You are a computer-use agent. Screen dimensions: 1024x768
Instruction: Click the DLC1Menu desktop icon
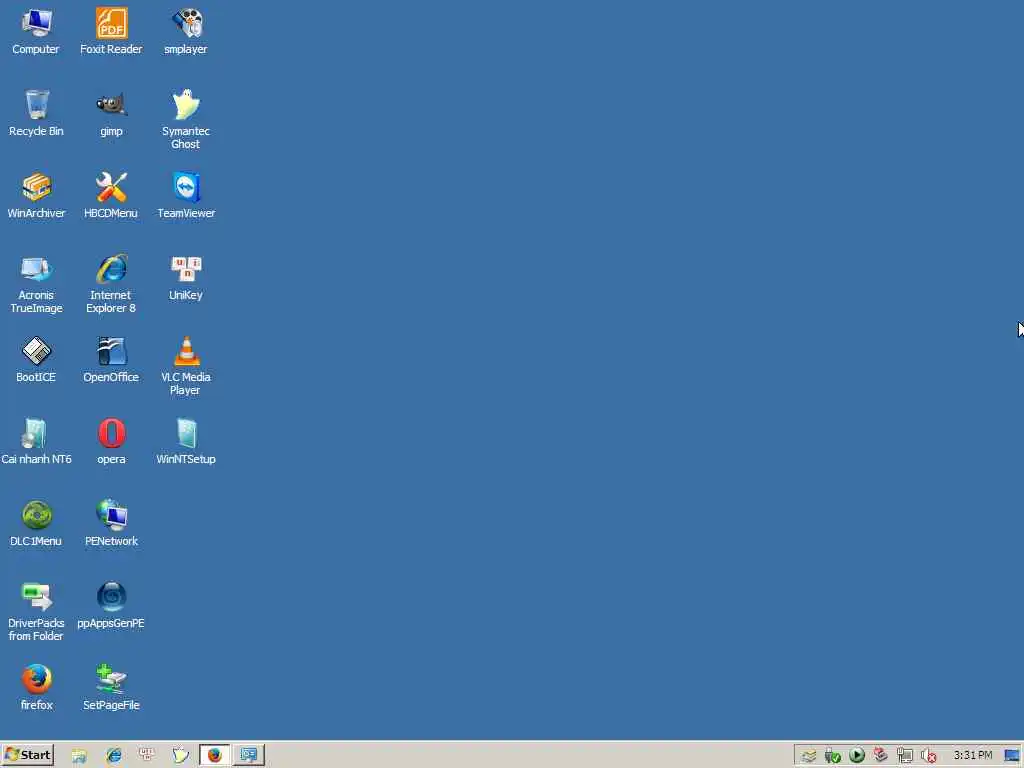(x=36, y=524)
